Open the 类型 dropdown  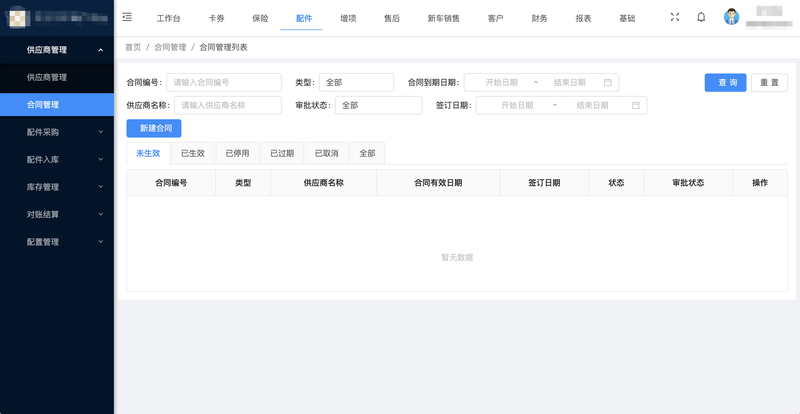356,83
